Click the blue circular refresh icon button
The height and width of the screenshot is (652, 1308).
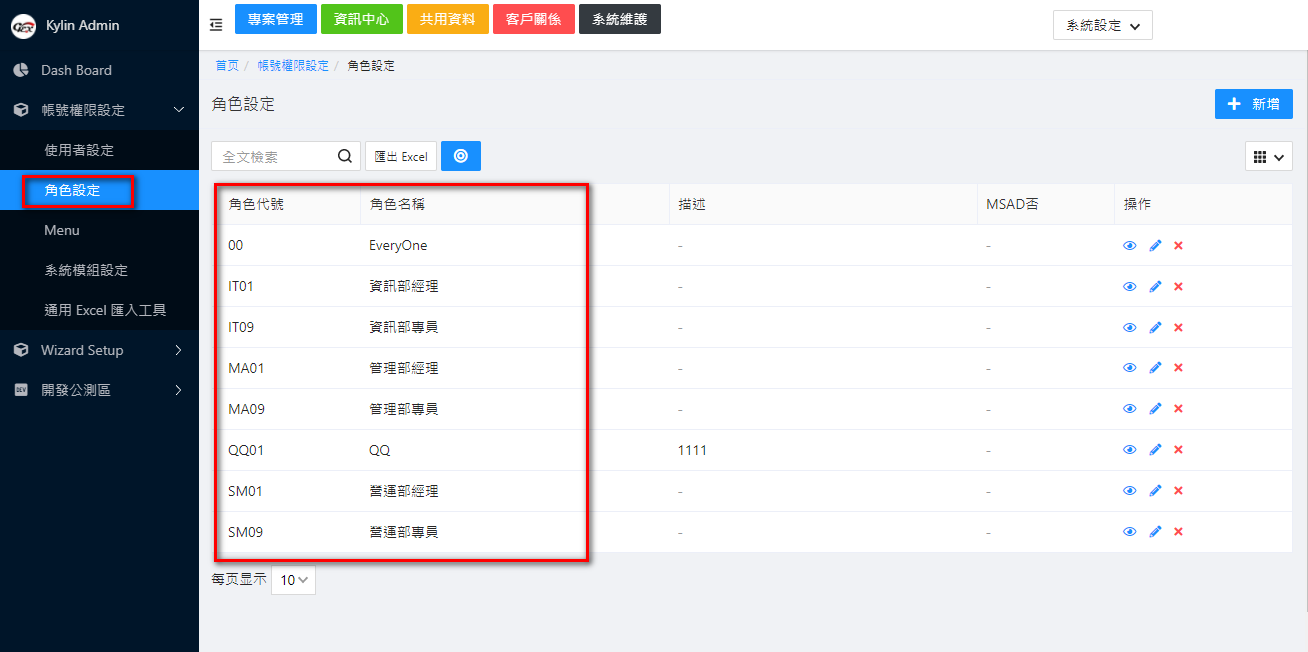[460, 156]
